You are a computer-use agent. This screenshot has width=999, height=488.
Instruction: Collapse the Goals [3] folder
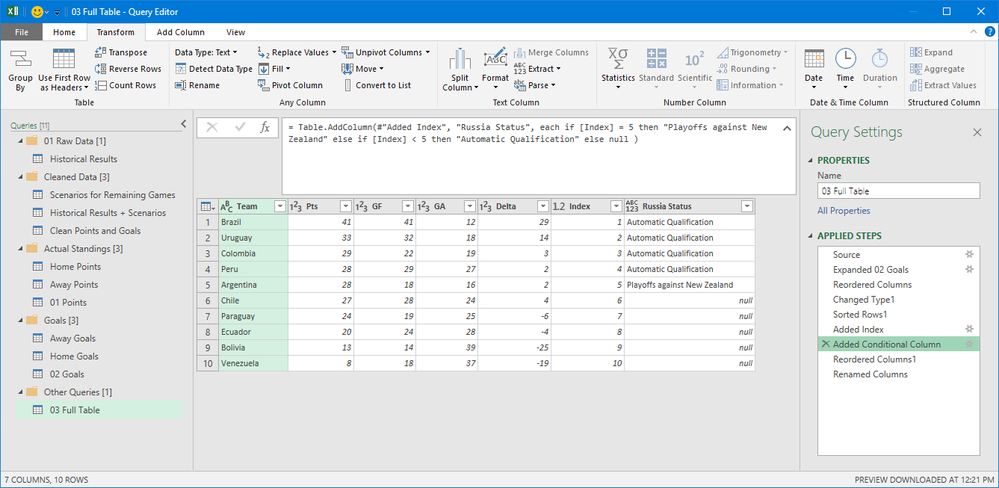(20, 320)
